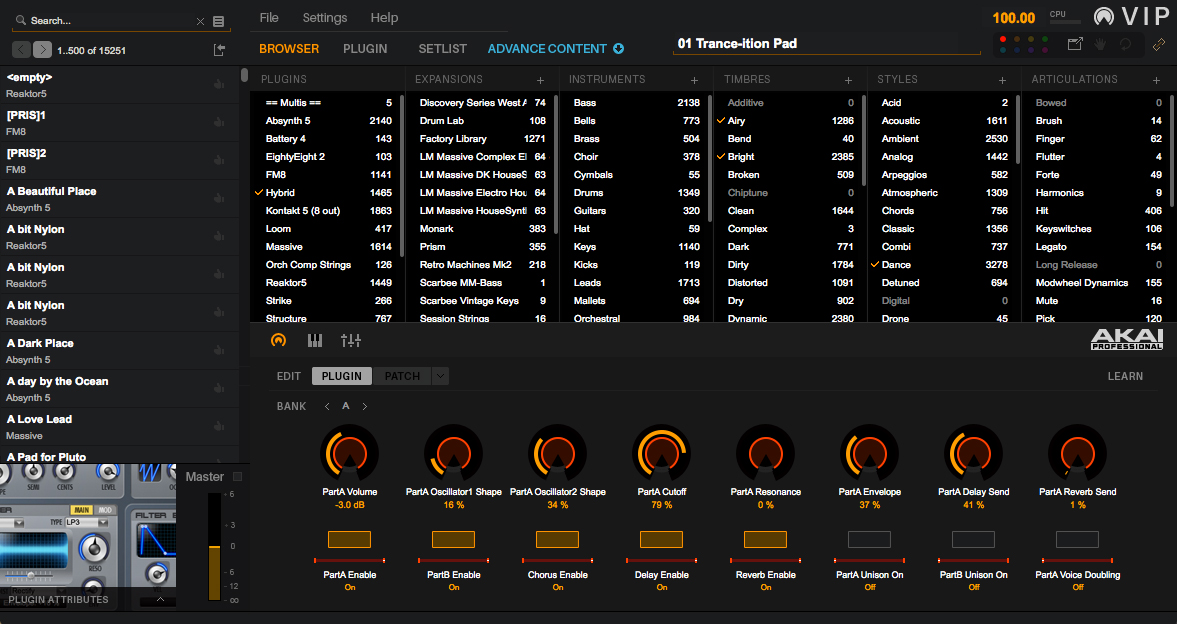Viewport: 1177px width, 624px height.
Task: Open the File menu
Action: pyautogui.click(x=269, y=17)
